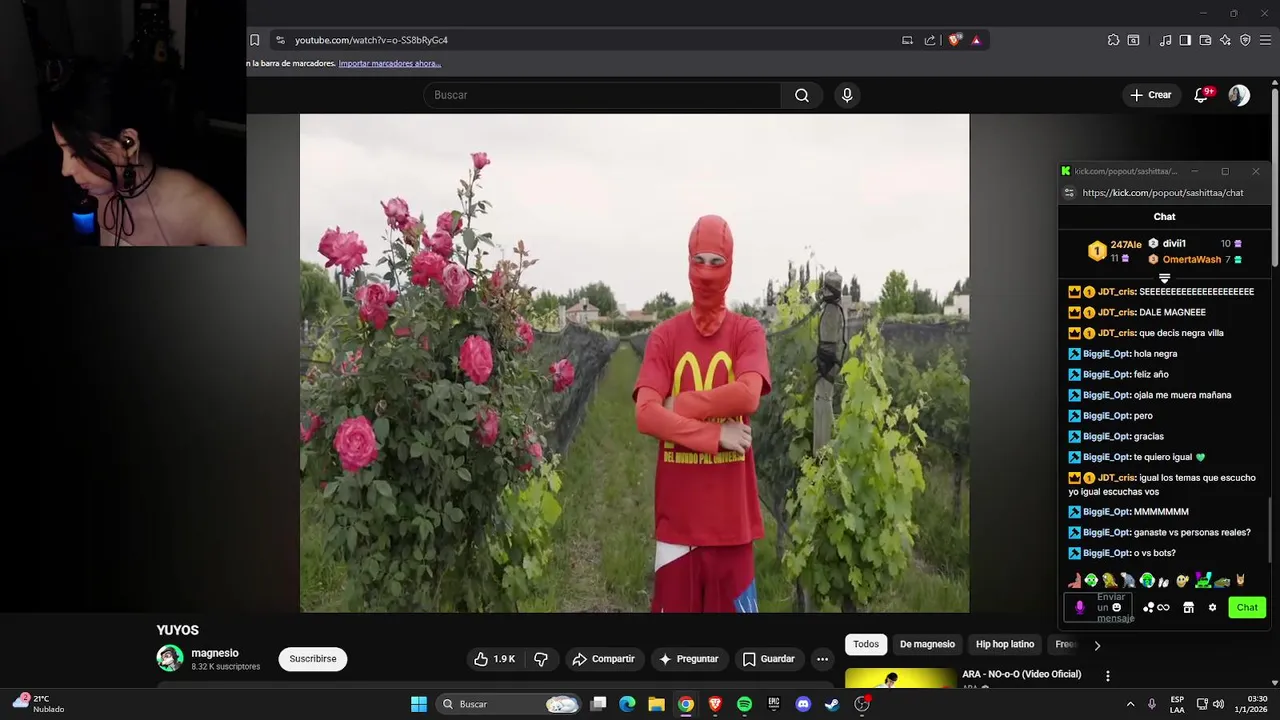The image size is (1280, 720).
Task: Click the purple microphone icon in chat input
Action: (1079, 607)
